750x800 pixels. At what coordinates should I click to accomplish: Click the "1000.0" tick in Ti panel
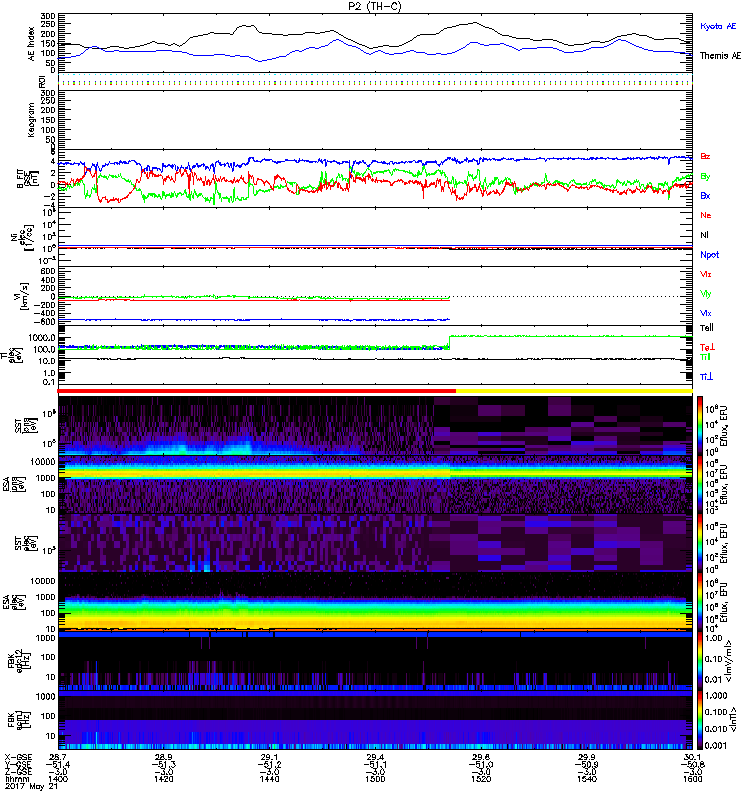coord(42,338)
